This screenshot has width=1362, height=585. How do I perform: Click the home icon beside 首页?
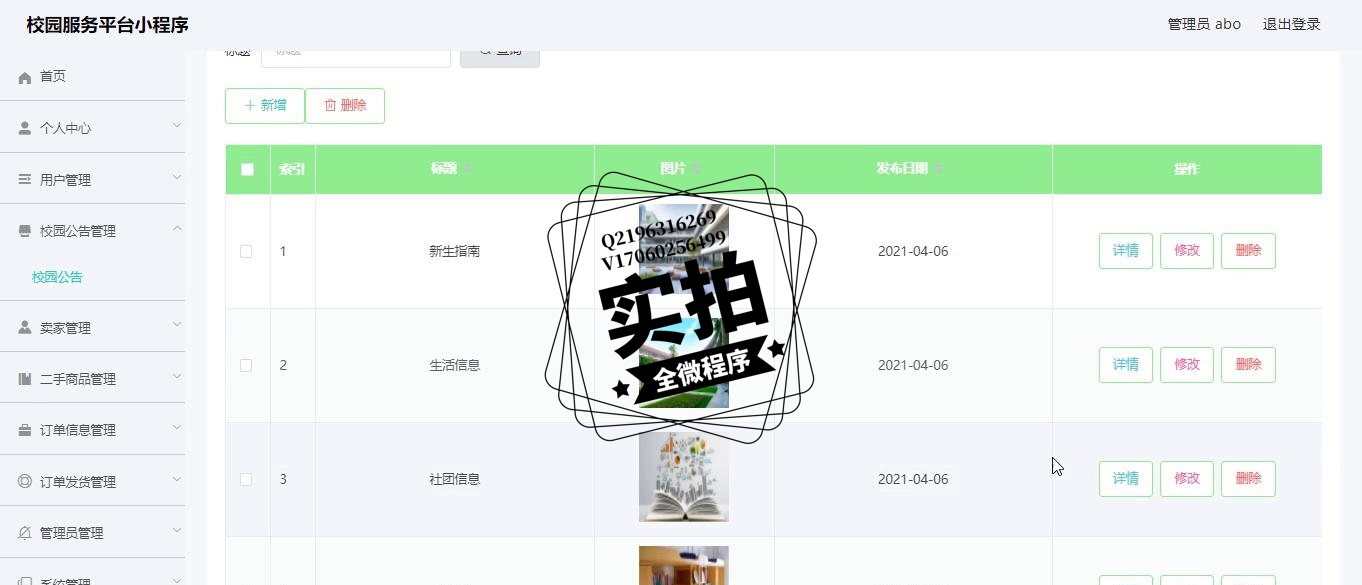[25, 77]
